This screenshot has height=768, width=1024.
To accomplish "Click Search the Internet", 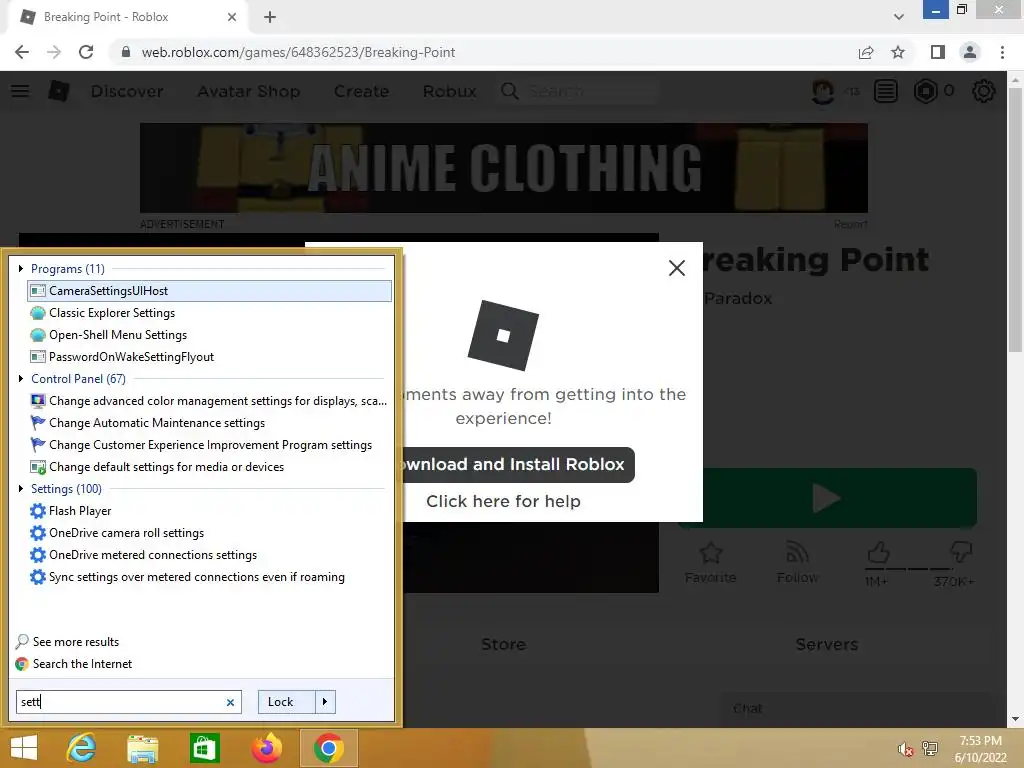I will (x=82, y=664).
